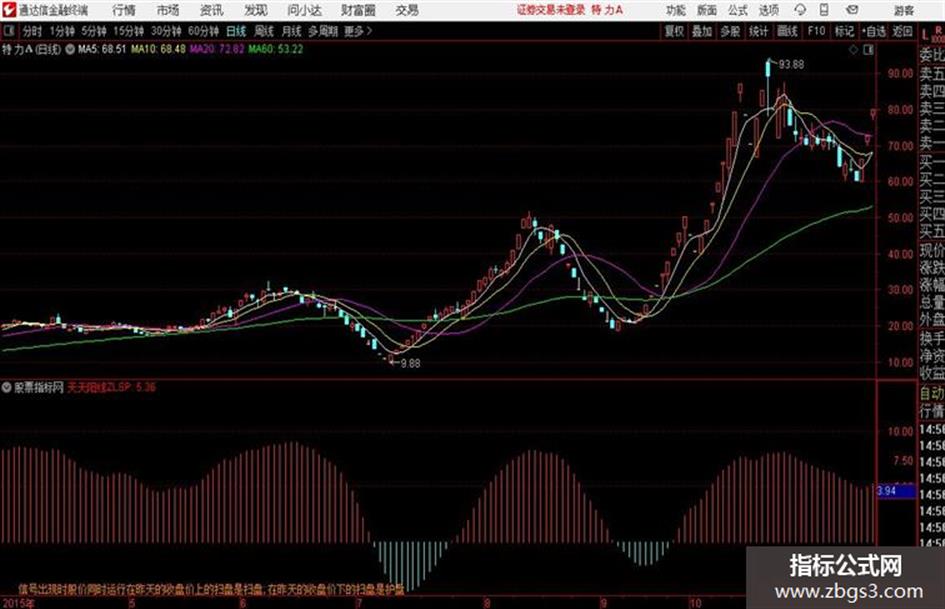Select the 日线 daily period tab
Image resolution: width=945 pixels, height=609 pixels.
click(x=236, y=31)
